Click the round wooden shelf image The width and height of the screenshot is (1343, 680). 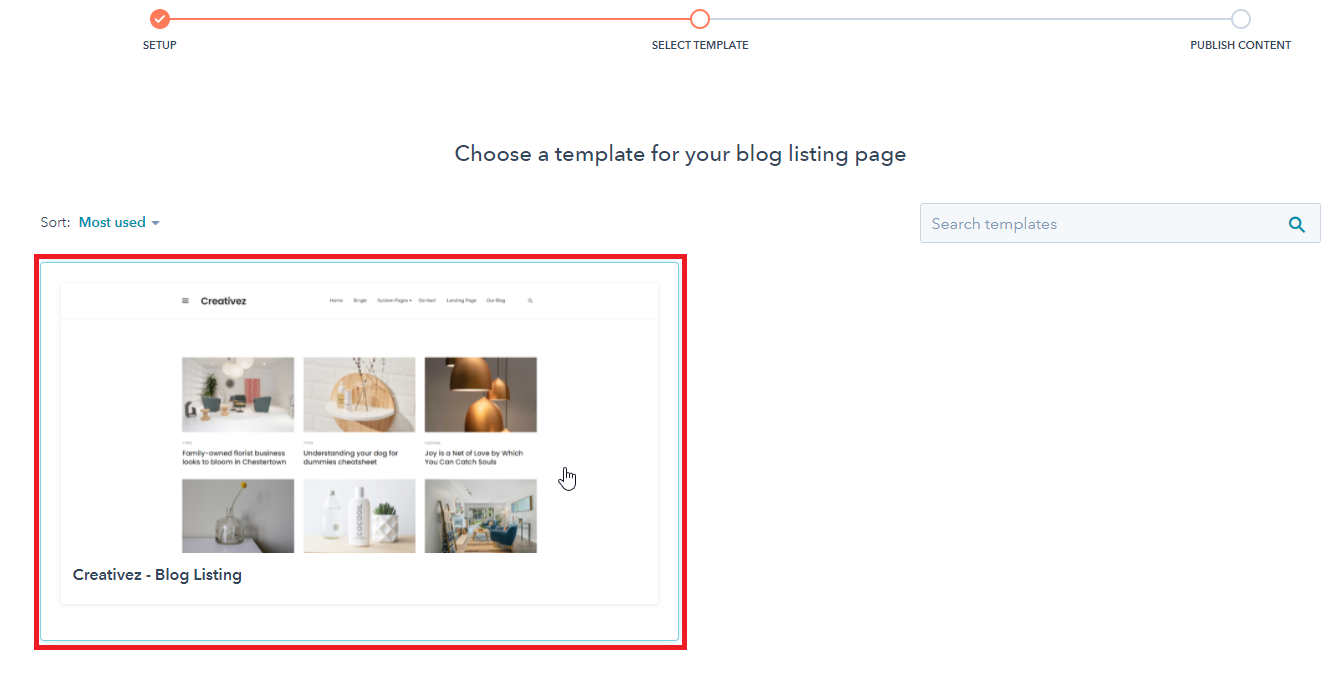coord(359,395)
